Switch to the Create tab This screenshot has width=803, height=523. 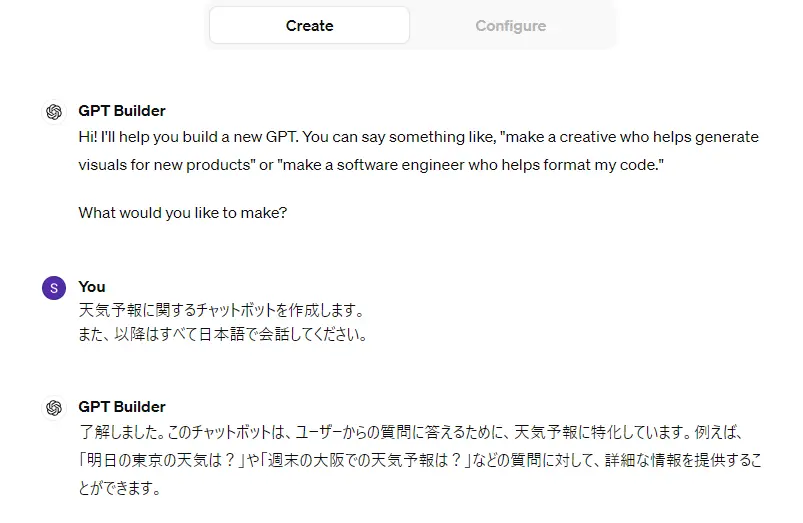(x=309, y=26)
